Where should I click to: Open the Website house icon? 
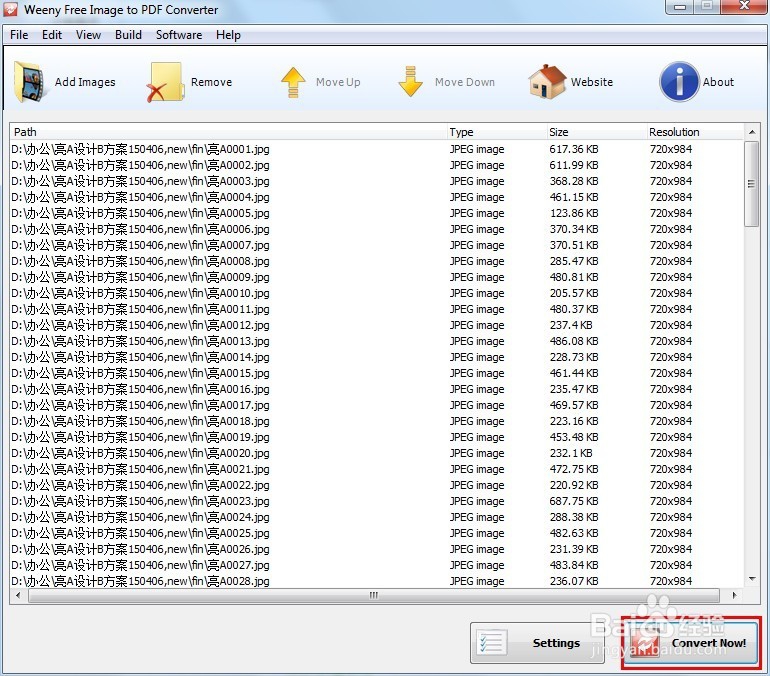pyautogui.click(x=547, y=81)
